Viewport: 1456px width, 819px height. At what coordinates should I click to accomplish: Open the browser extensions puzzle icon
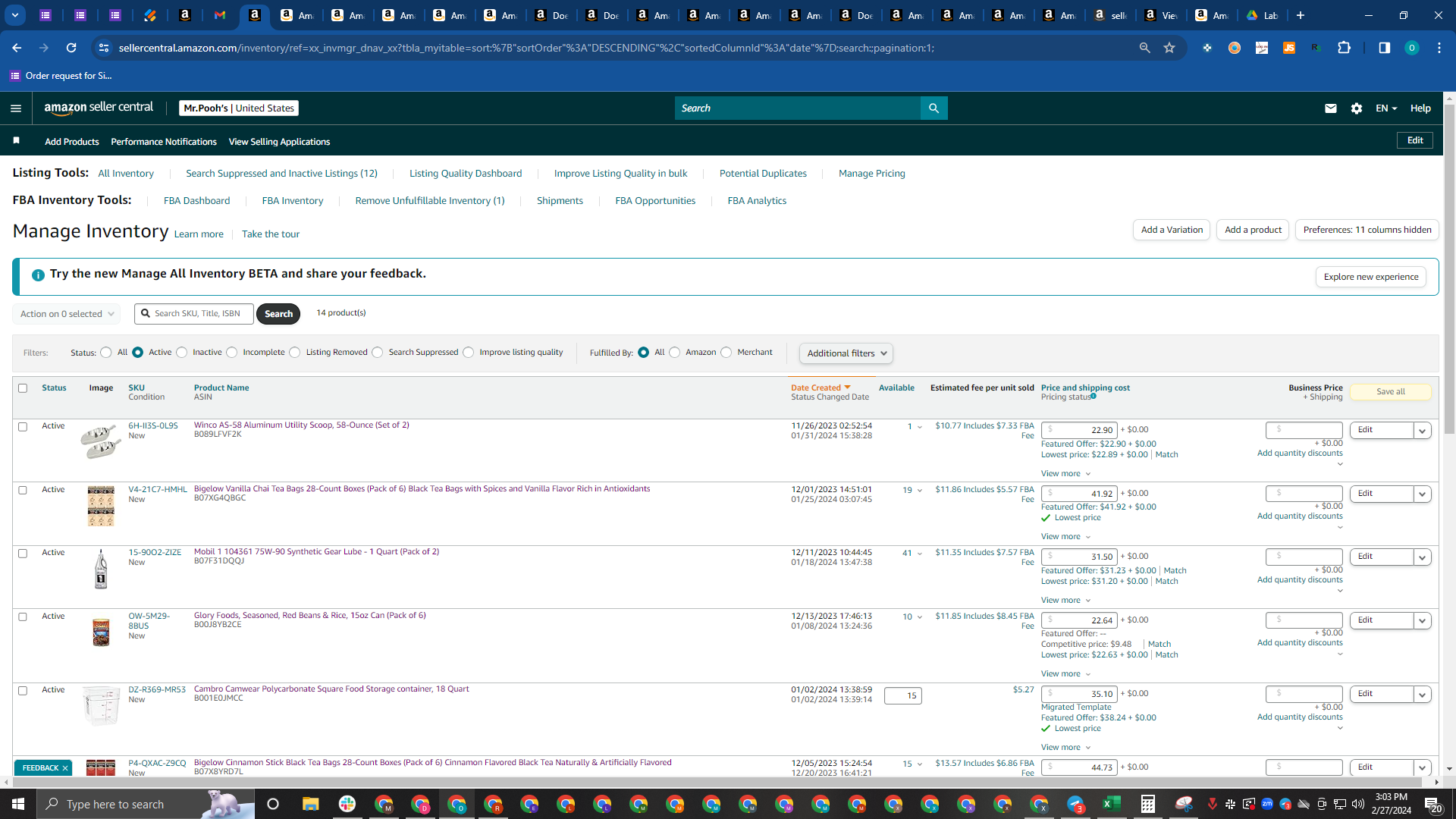1345,48
